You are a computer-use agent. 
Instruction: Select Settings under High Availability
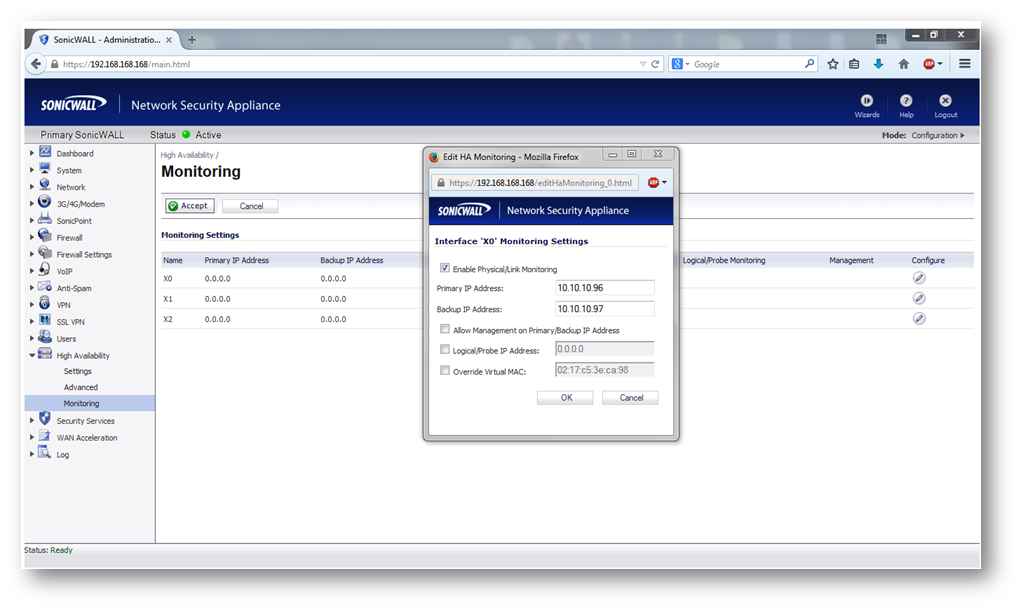(x=78, y=371)
